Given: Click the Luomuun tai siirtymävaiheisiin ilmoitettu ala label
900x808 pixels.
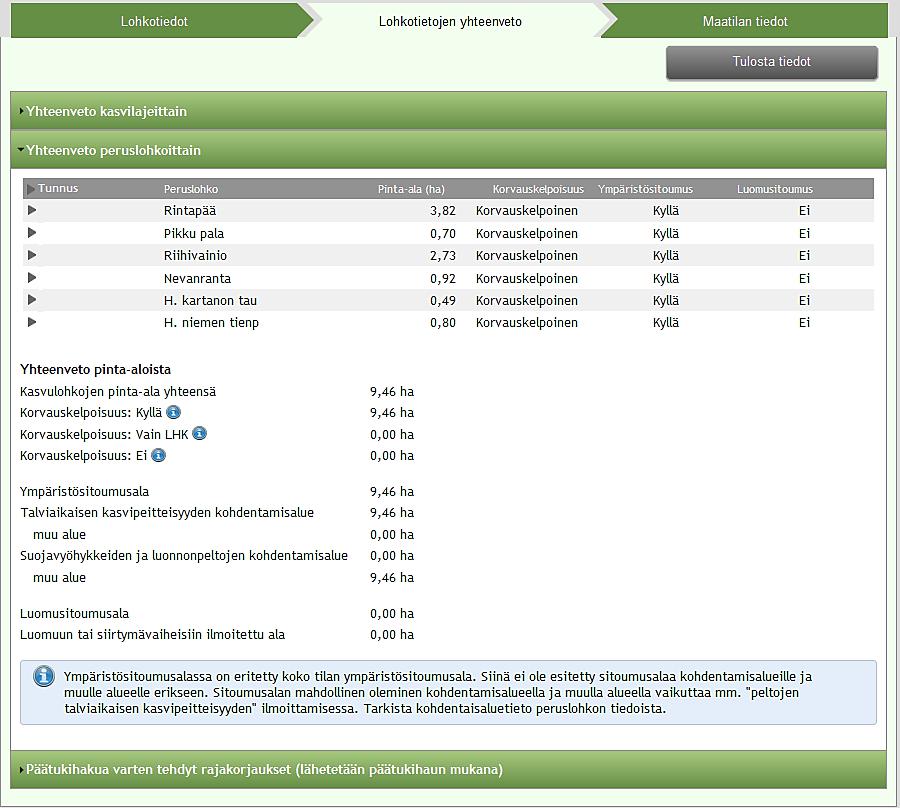Looking at the screenshot, I should 153,634.
